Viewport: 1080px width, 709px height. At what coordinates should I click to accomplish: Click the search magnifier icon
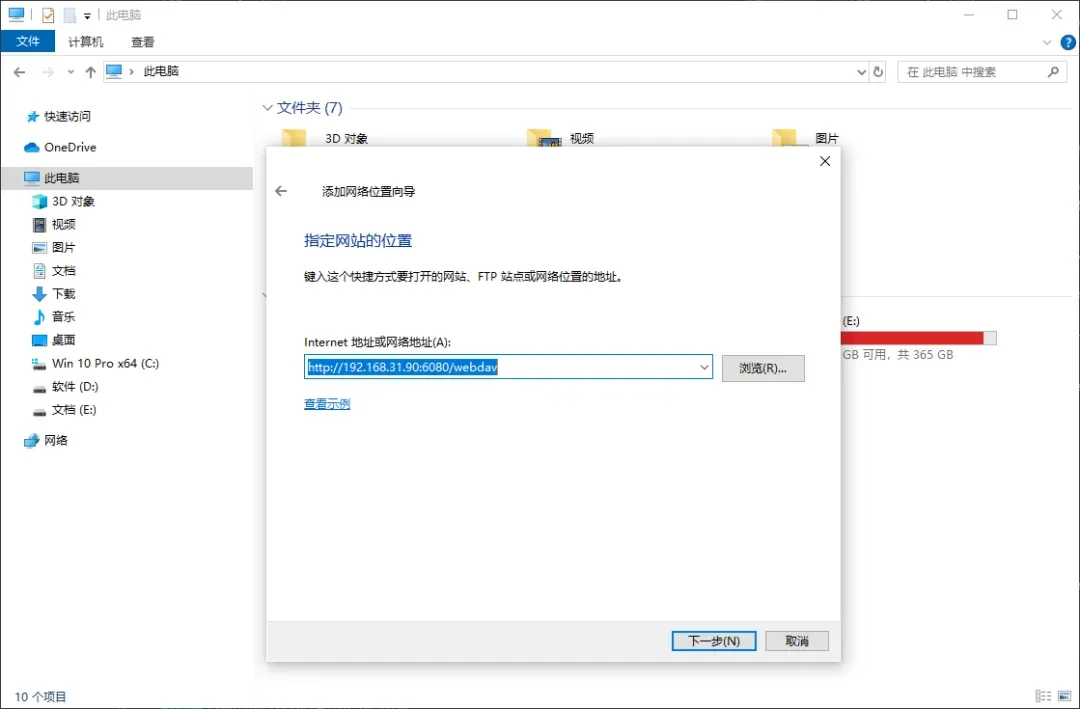point(1053,72)
